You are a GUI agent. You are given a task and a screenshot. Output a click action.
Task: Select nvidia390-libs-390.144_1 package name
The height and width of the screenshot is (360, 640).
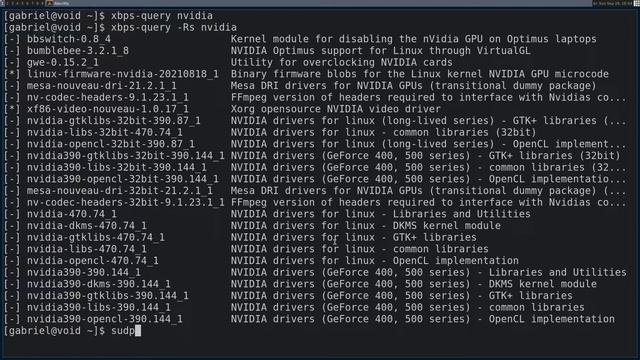[99, 307]
